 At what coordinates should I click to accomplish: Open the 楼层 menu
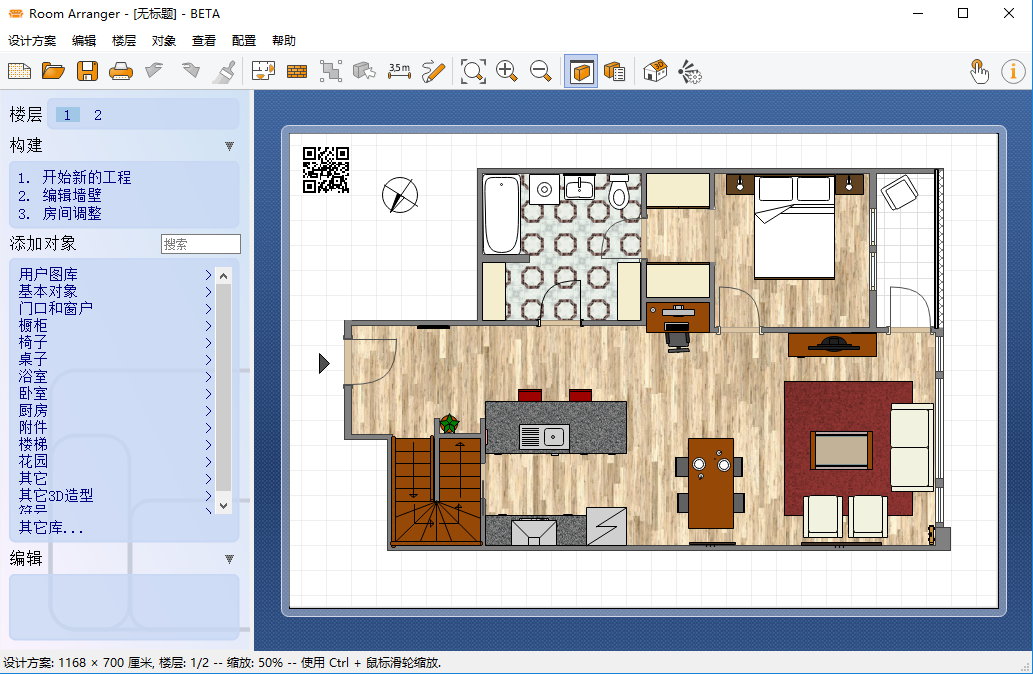pos(124,41)
